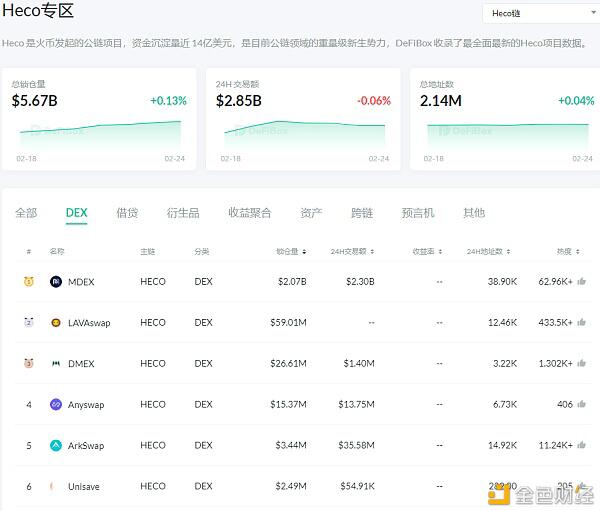This screenshot has width=600, height=511.
Task: Click the first-place medal icon for MDEX
Action: click(x=29, y=282)
